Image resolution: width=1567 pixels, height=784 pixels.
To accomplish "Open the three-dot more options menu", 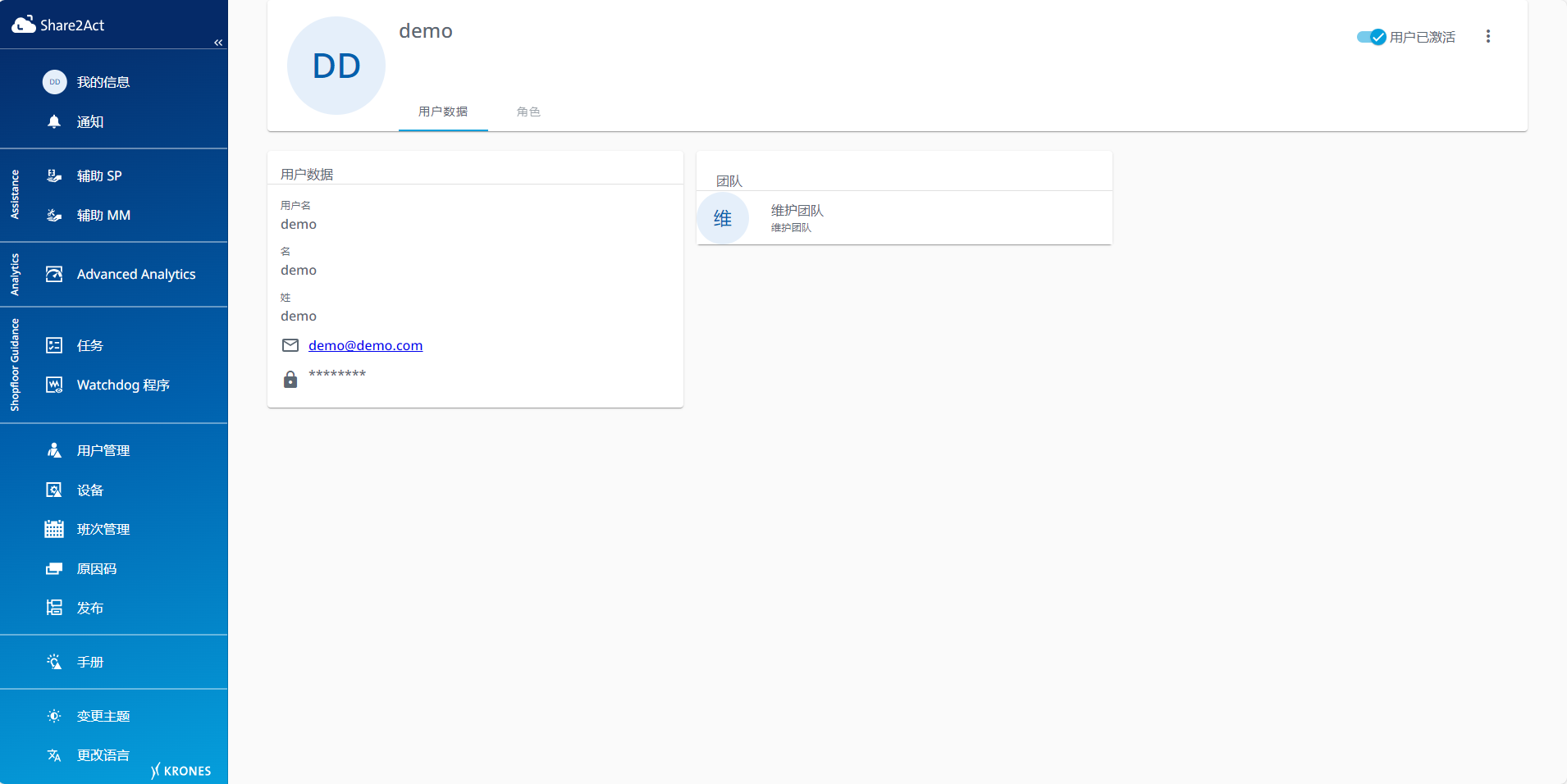I will 1487,37.
